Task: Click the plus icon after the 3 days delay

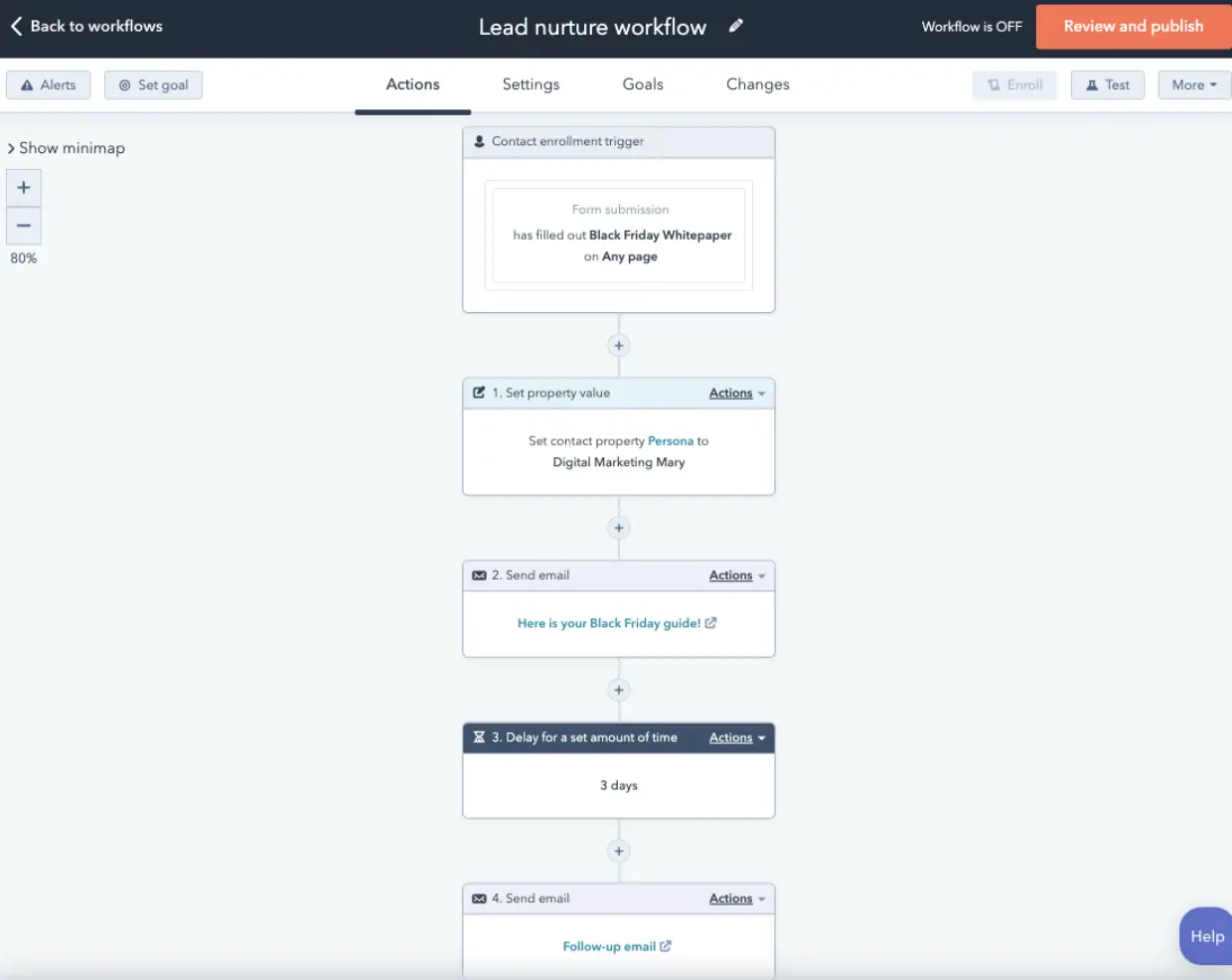Action: pyautogui.click(x=618, y=850)
